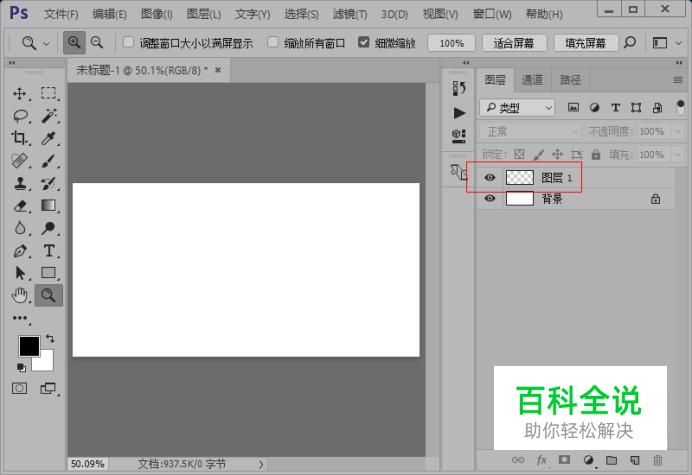Hide the 背景 layer
This screenshot has height=475, width=692.
click(489, 198)
